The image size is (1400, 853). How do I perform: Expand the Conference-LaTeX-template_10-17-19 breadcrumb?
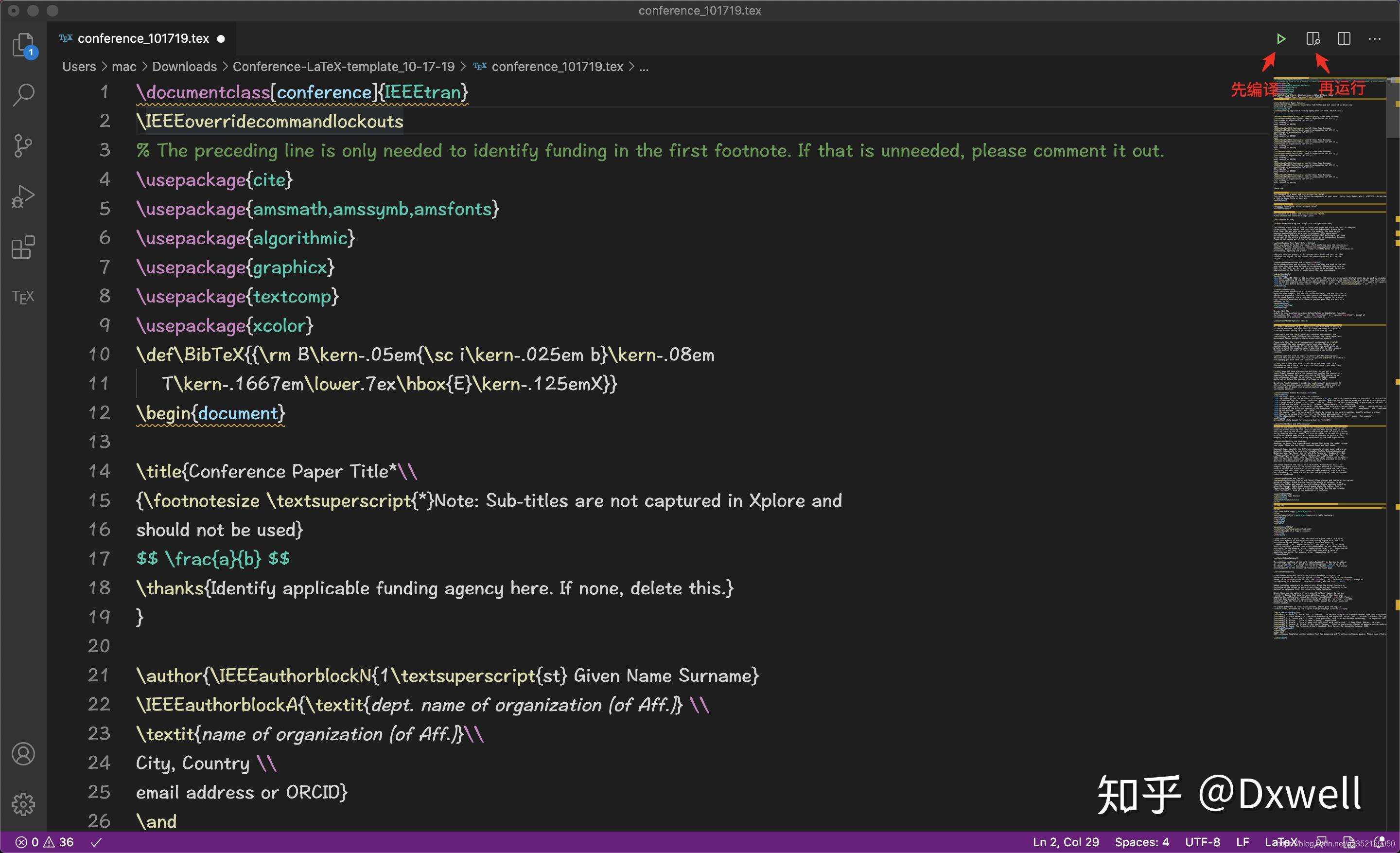(343, 67)
